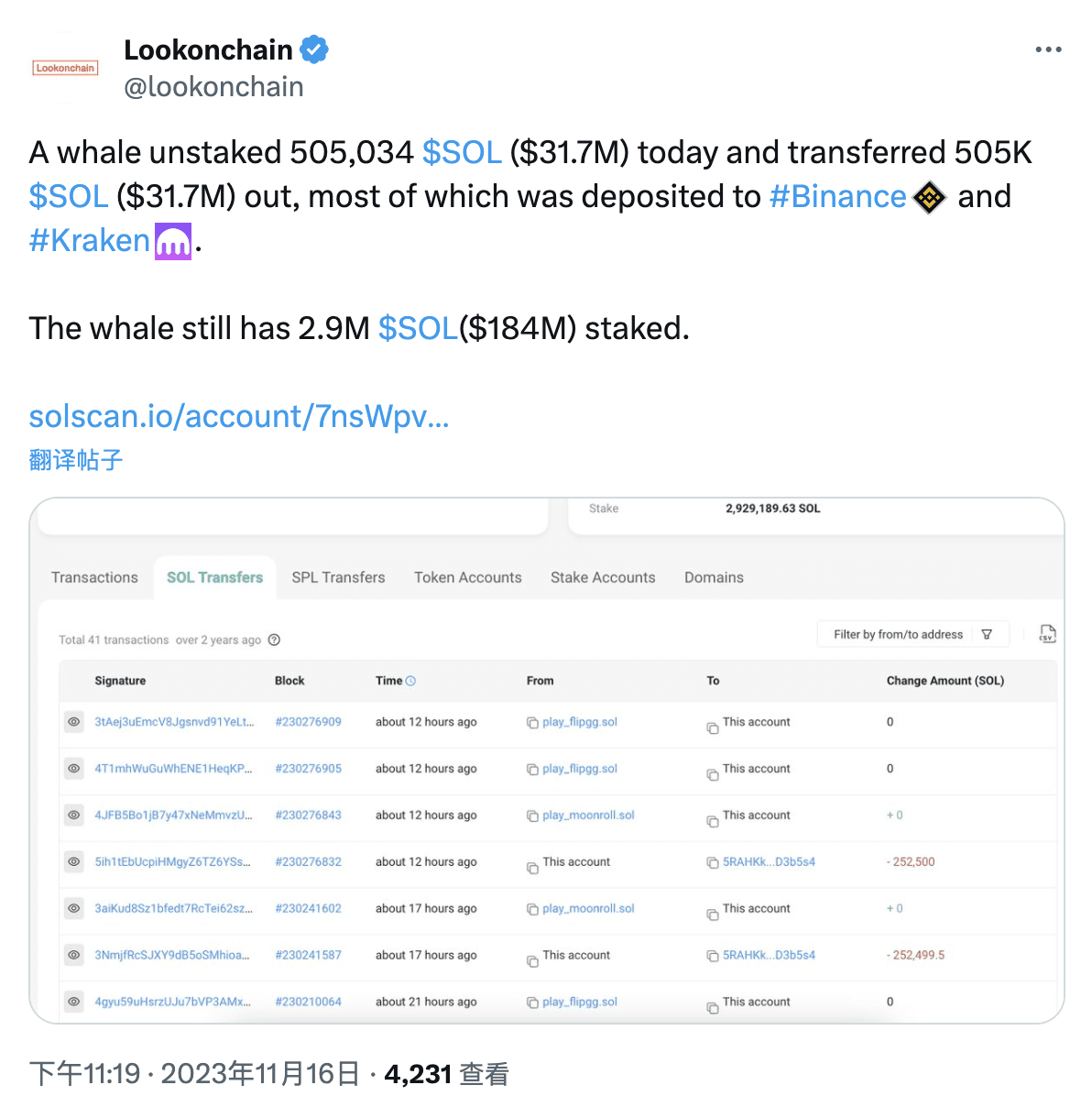Switch to the Transactions tab

pos(94,577)
